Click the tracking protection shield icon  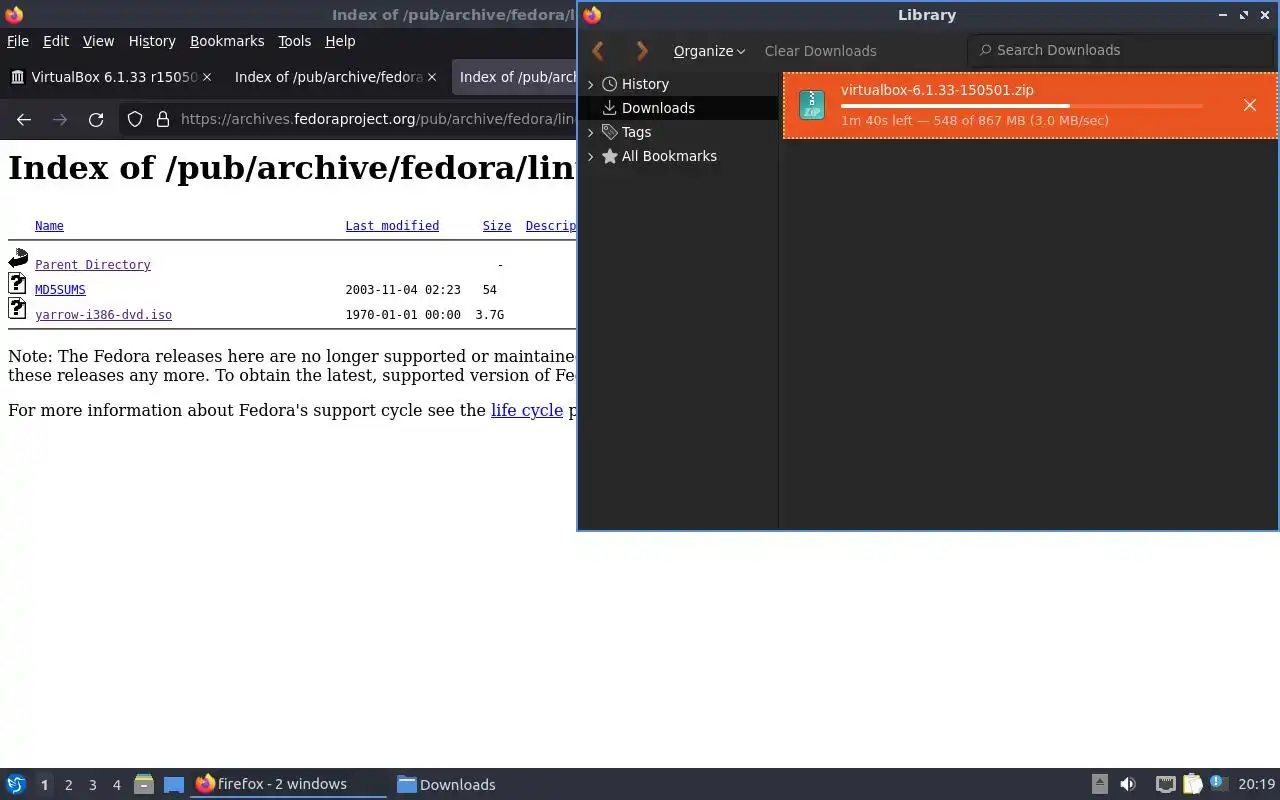136,119
